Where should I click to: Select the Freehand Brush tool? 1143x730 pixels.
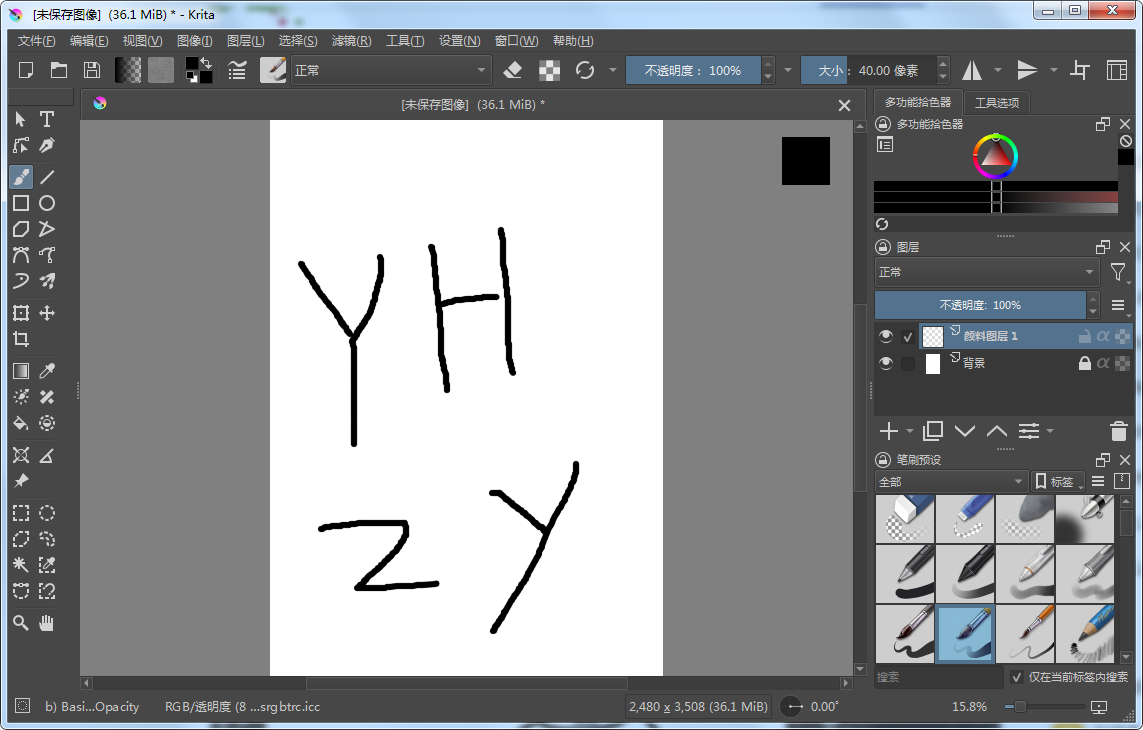coord(20,177)
